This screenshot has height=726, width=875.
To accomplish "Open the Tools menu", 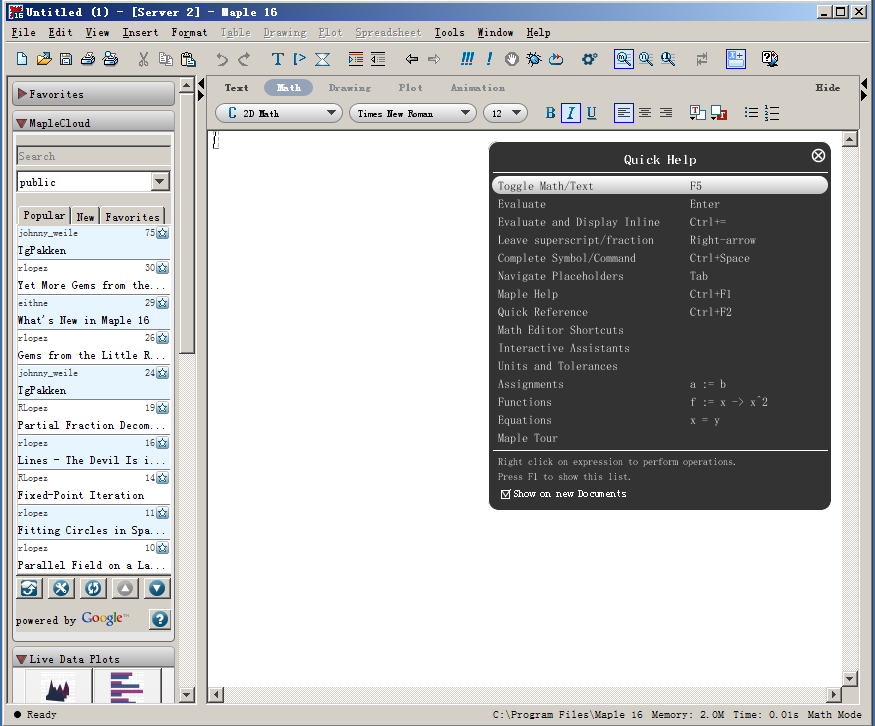I will [449, 32].
